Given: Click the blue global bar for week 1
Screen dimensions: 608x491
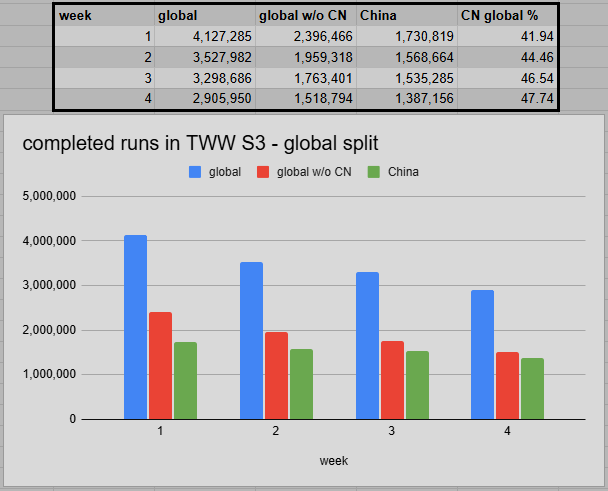Looking at the screenshot, I should pos(135,327).
